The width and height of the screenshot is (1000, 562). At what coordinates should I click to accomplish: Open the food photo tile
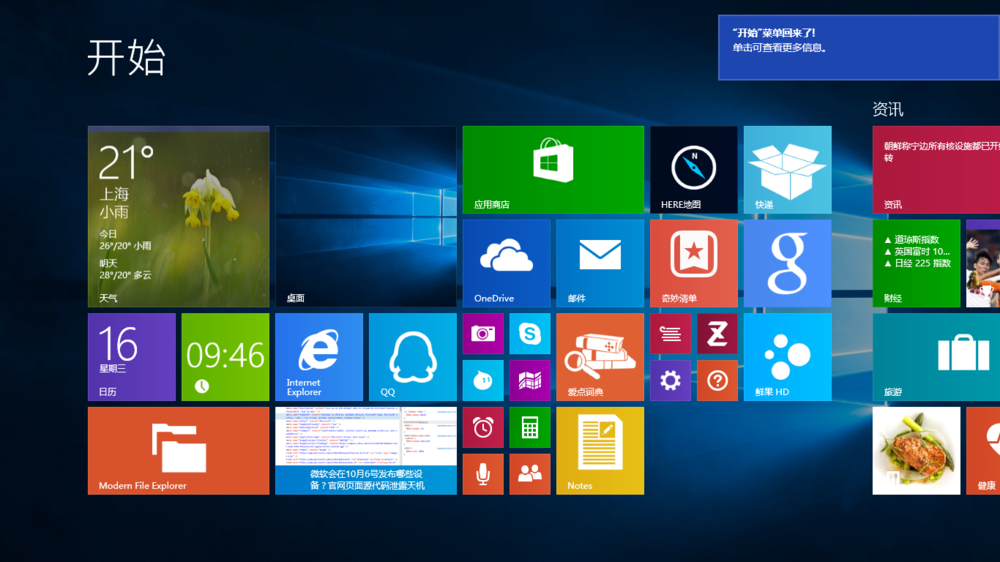pyautogui.click(x=916, y=451)
